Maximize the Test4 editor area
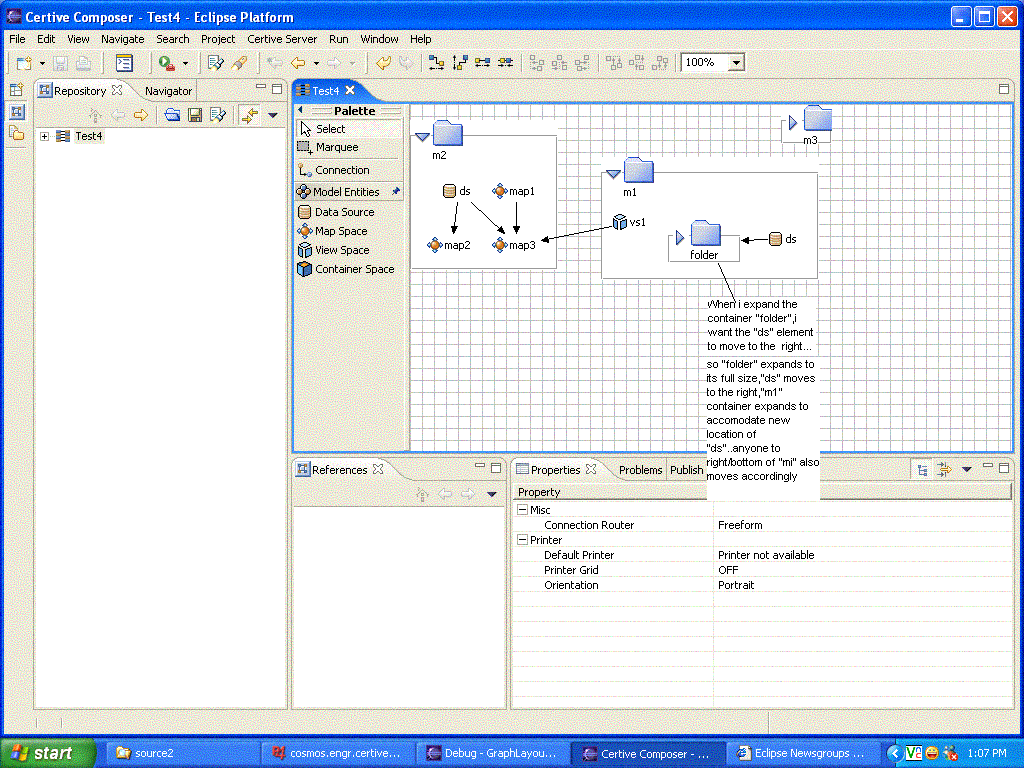 point(1004,88)
